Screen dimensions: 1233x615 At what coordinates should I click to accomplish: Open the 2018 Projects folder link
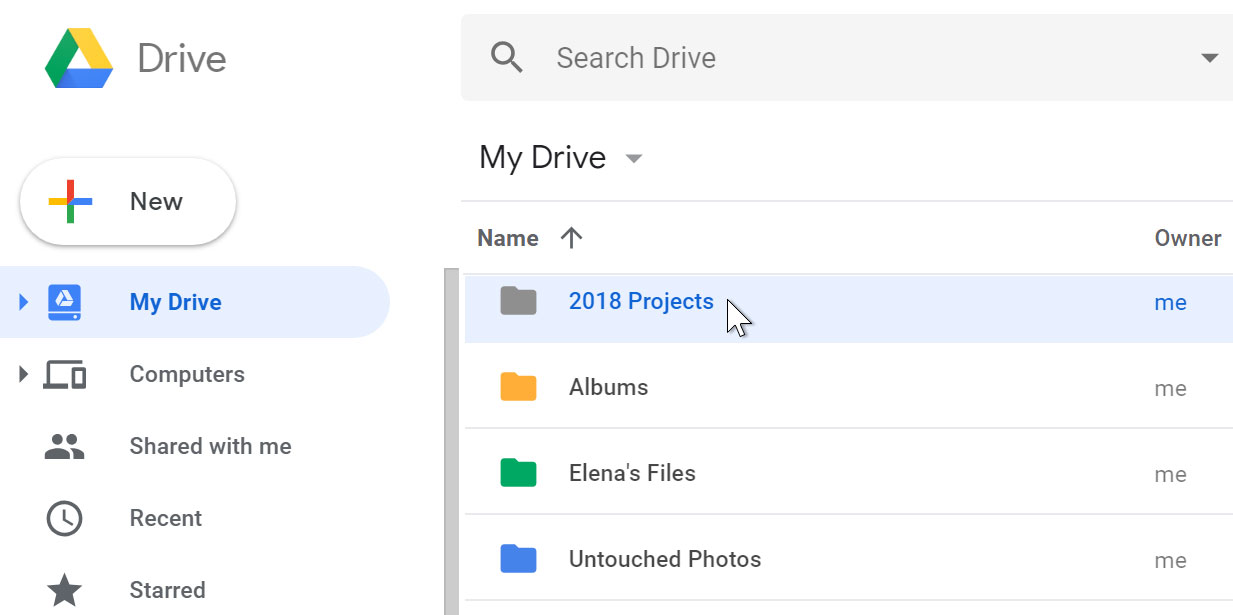(641, 301)
